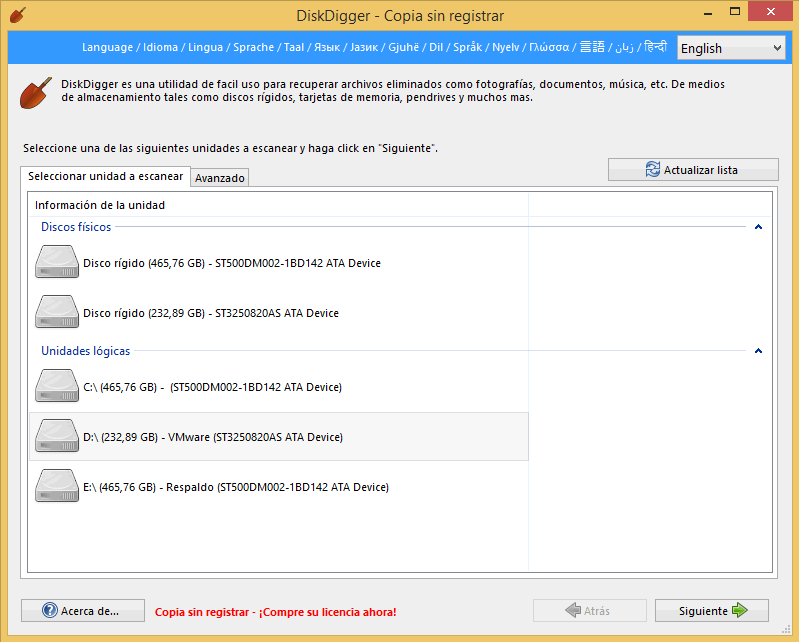This screenshot has width=799, height=642.
Task: Click the C:\ drive icon
Action: pos(57,387)
